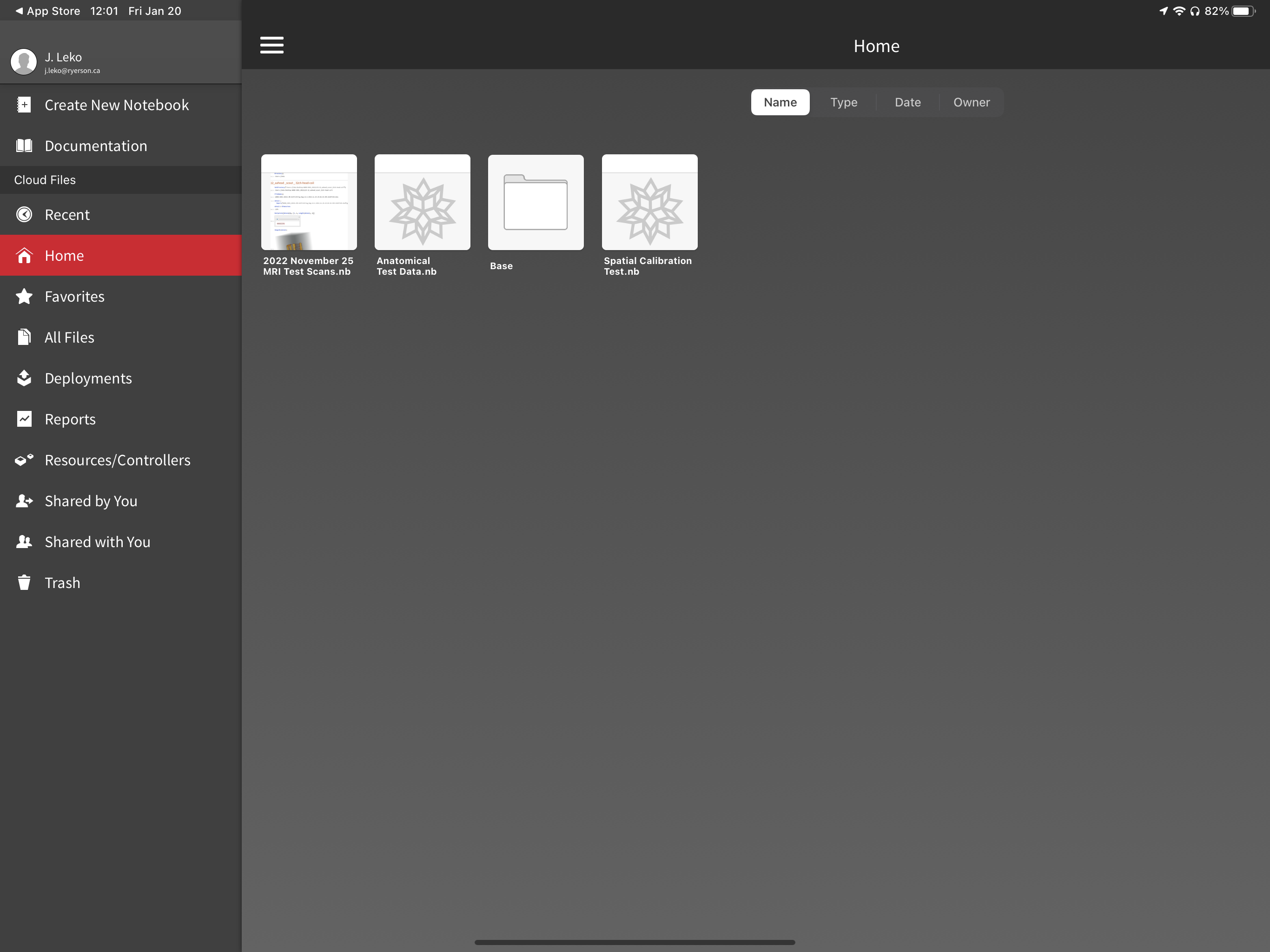This screenshot has height=952, width=1270.
Task: Navigate to Deployments section
Action: coord(88,377)
